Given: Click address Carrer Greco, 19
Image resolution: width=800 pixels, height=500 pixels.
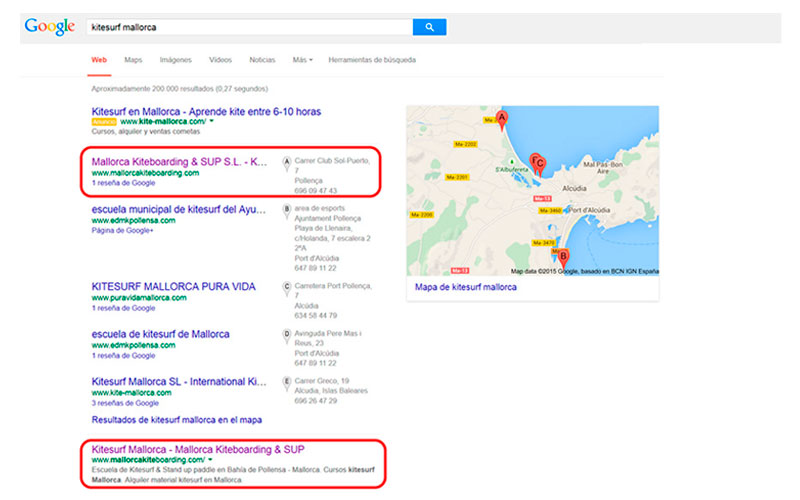Looking at the screenshot, I should (x=321, y=381).
